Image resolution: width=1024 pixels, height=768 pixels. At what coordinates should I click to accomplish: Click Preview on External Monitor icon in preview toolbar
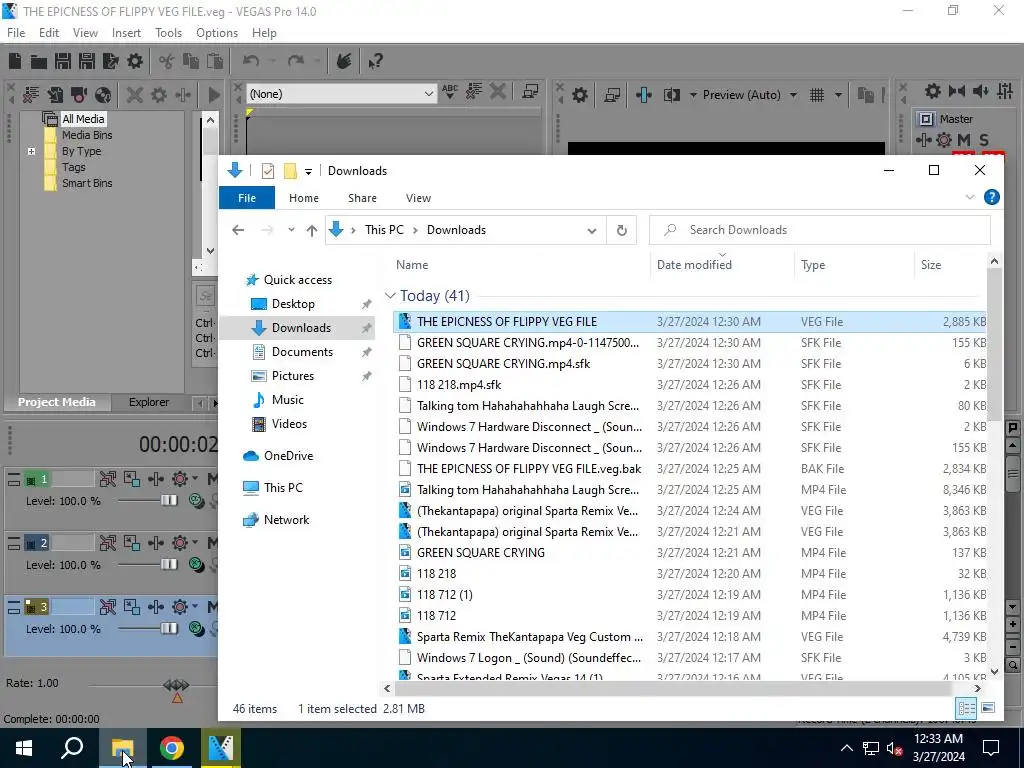point(612,95)
